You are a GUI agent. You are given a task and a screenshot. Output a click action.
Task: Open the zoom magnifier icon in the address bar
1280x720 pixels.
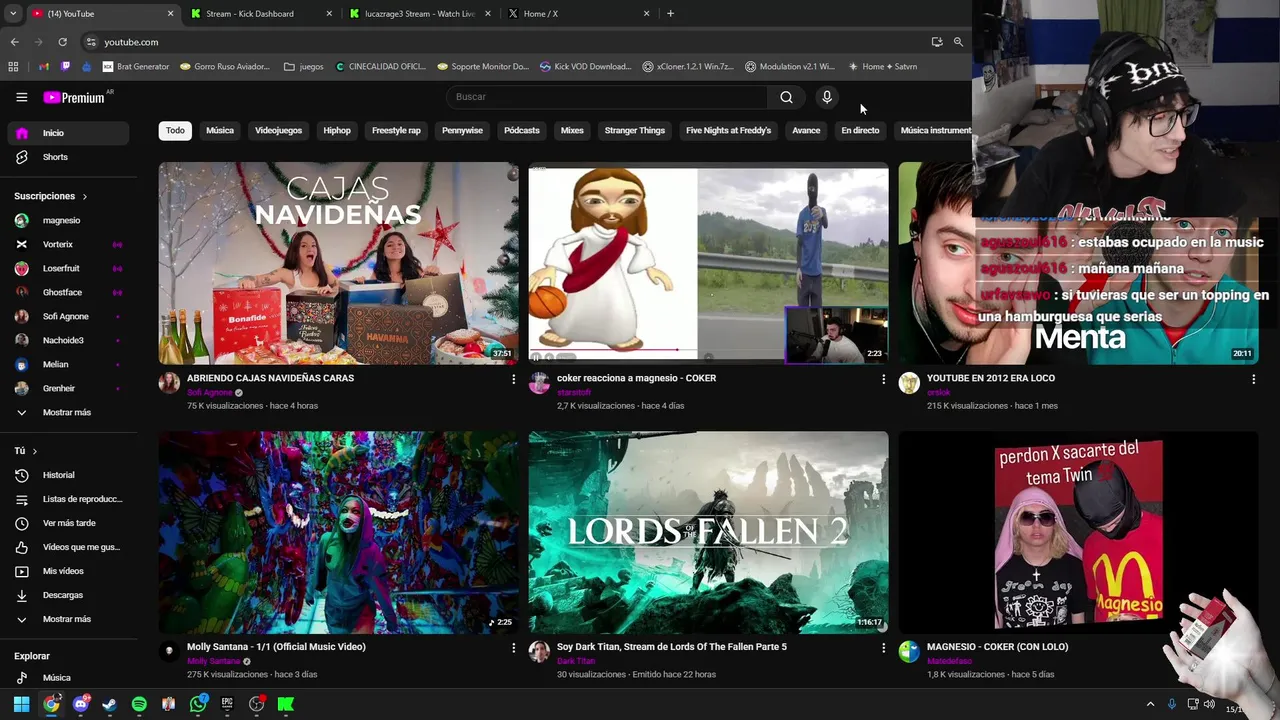[x=958, y=42]
